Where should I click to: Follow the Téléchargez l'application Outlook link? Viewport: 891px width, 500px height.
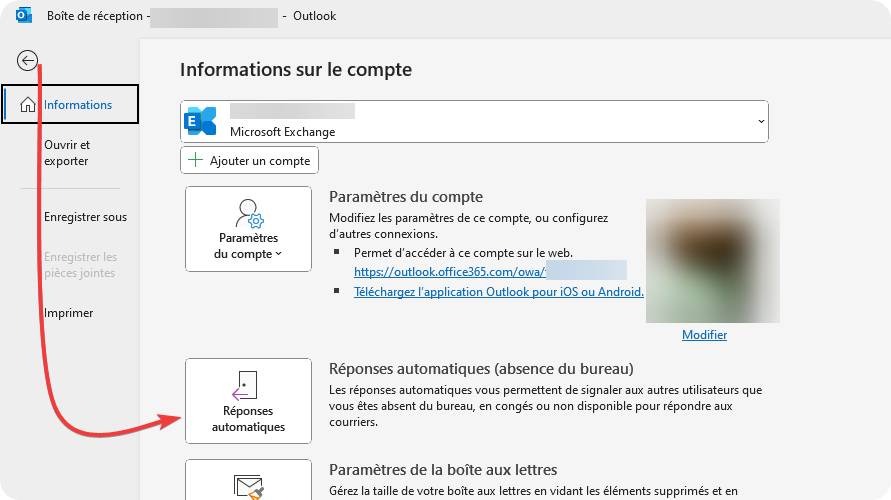pos(498,292)
